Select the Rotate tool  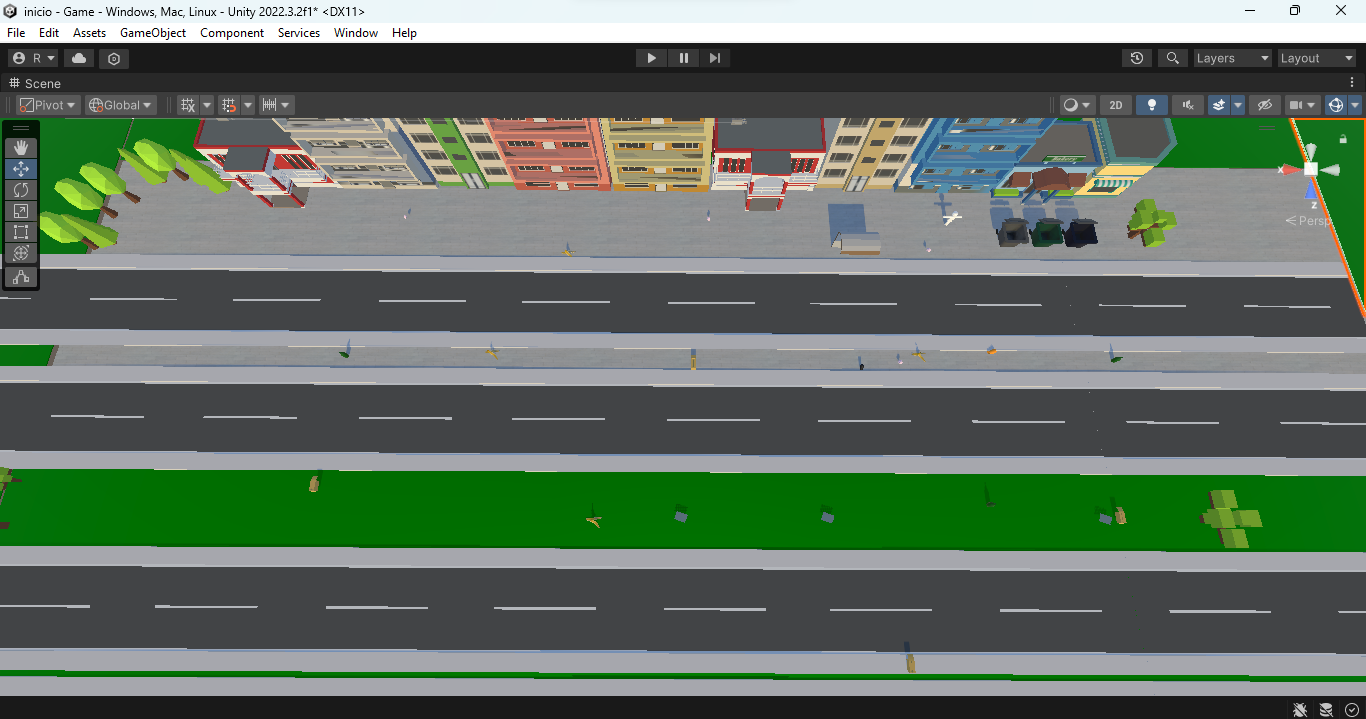click(21, 190)
